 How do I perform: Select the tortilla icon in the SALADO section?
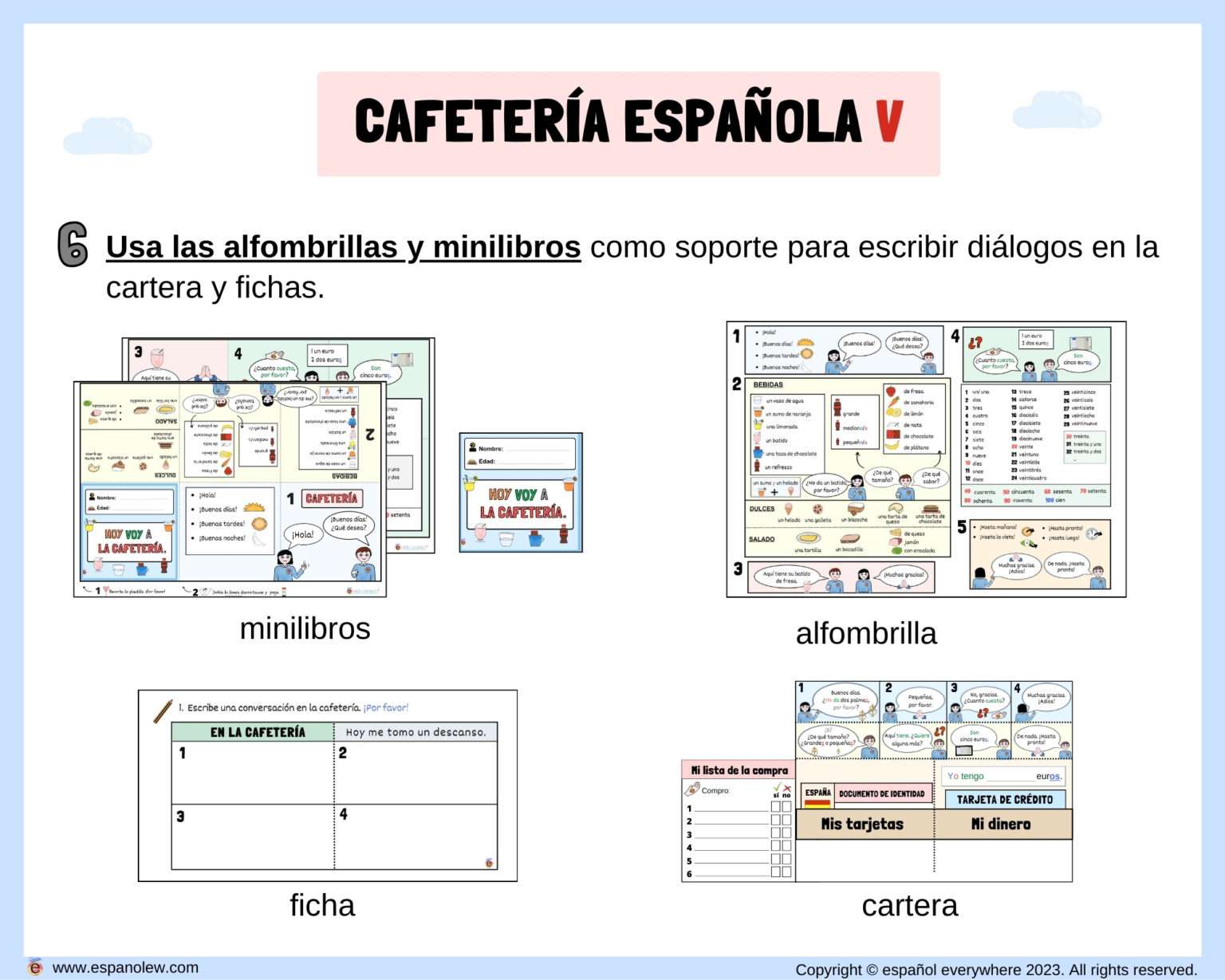(808, 538)
